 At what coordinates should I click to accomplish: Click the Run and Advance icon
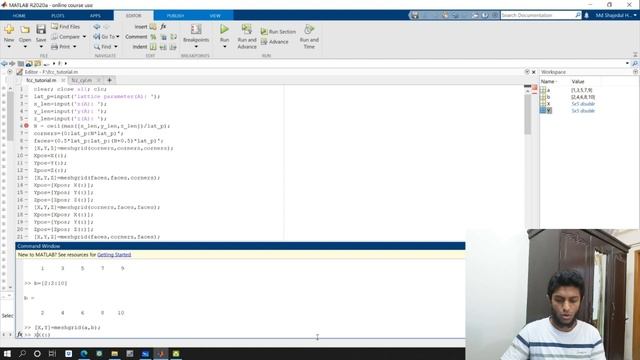pos(247,29)
